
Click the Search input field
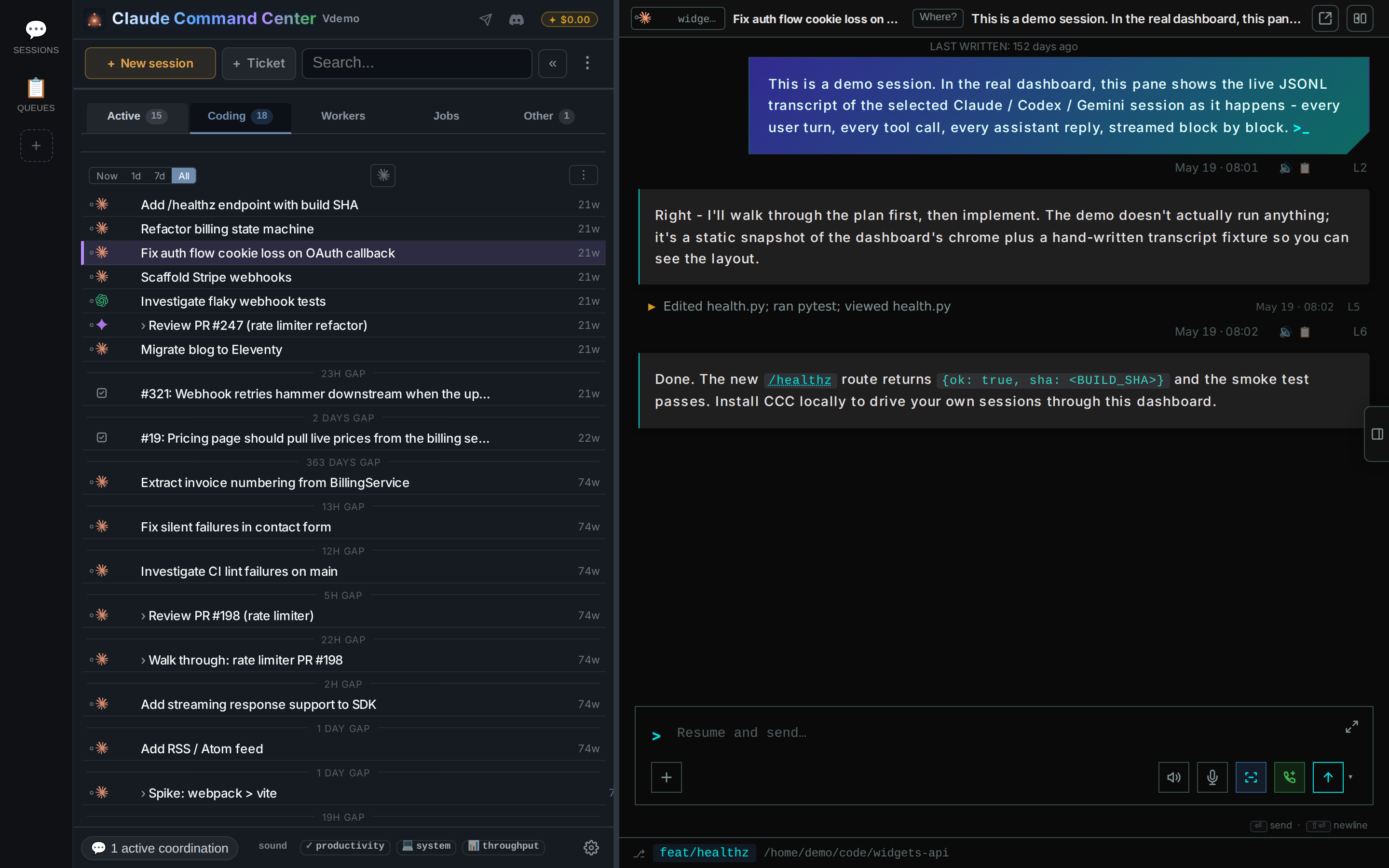(x=417, y=63)
